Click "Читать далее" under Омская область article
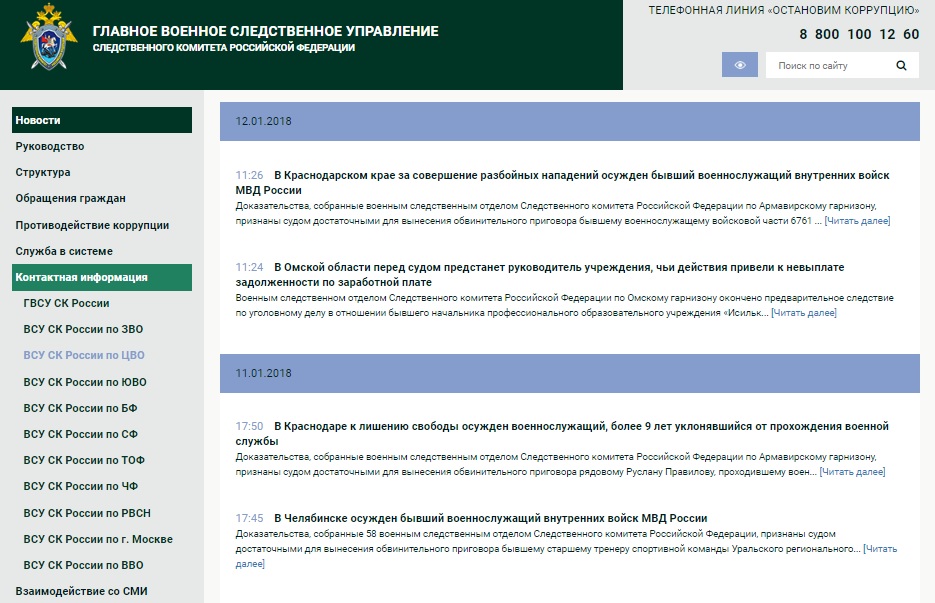The width and height of the screenshot is (935, 603). 804,313
